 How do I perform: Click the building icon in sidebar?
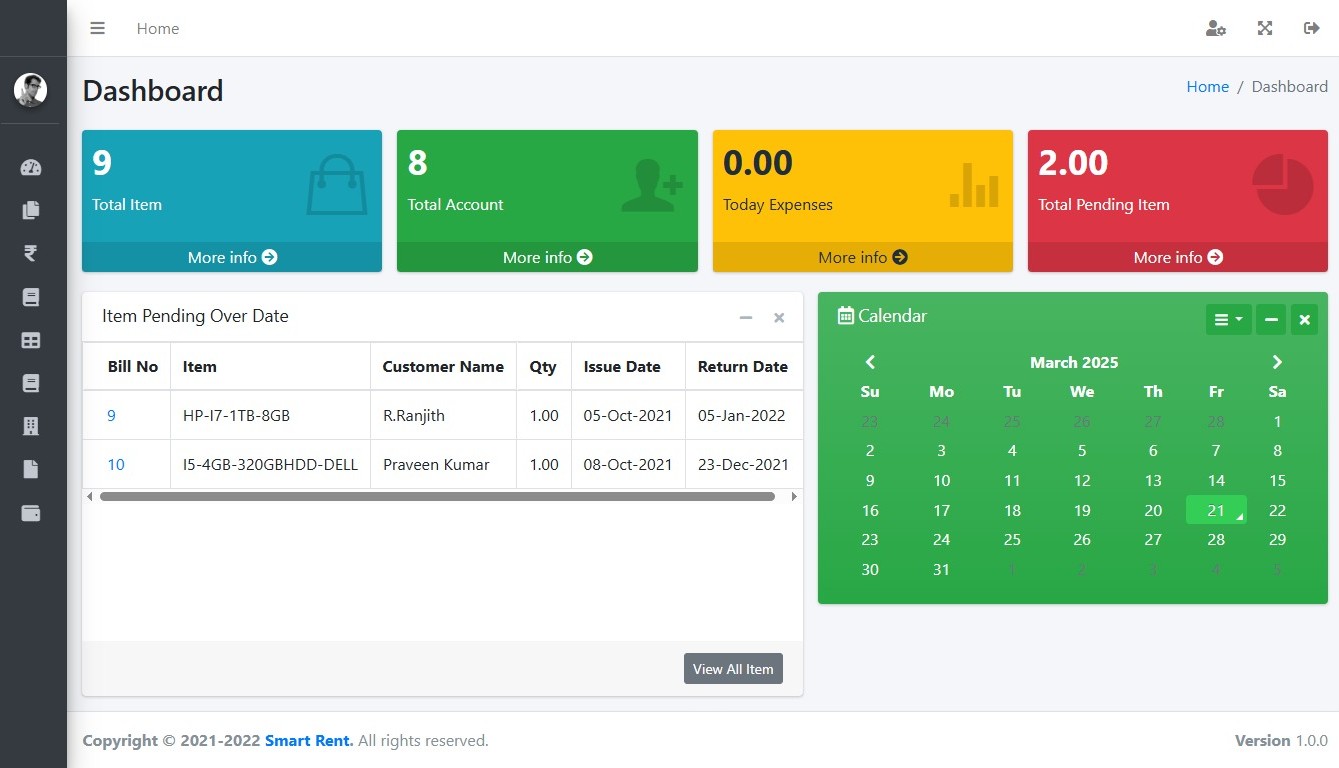tap(31, 427)
